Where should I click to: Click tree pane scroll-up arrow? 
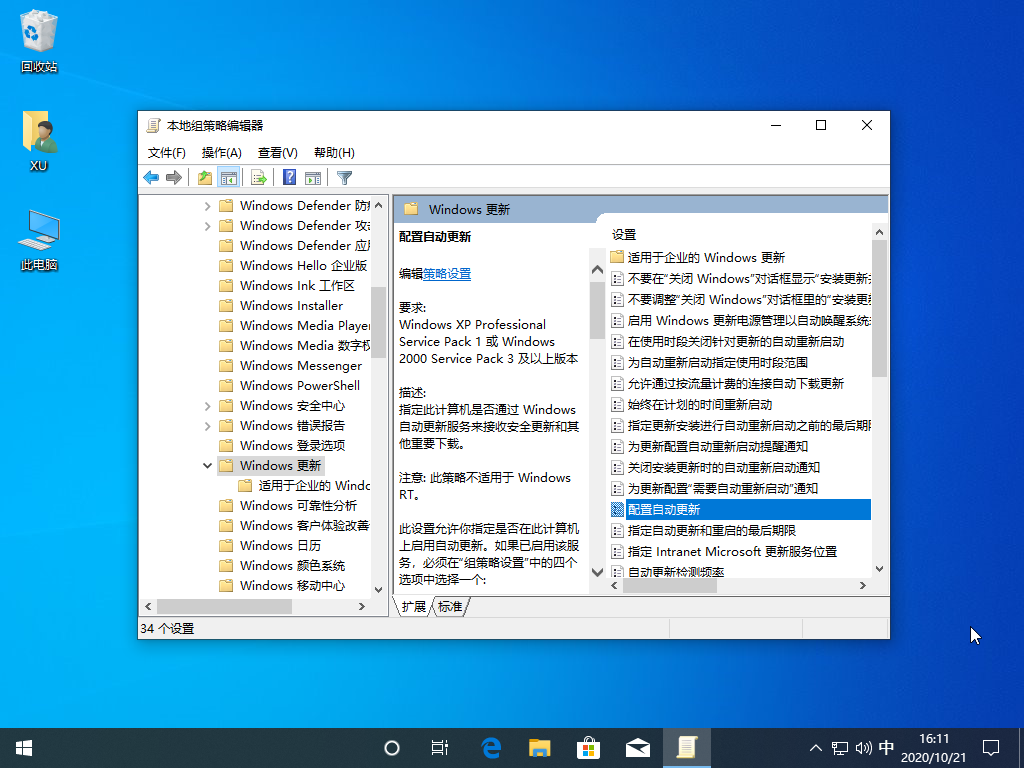tap(378, 206)
